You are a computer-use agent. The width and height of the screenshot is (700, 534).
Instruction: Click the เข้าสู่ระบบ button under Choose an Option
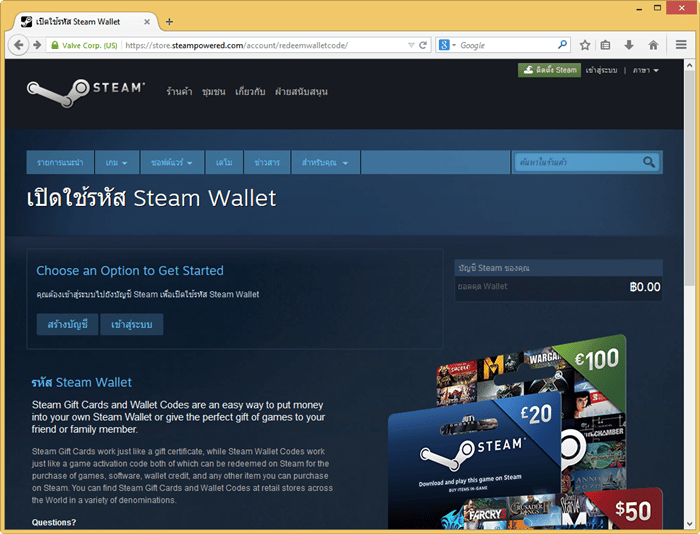point(132,324)
